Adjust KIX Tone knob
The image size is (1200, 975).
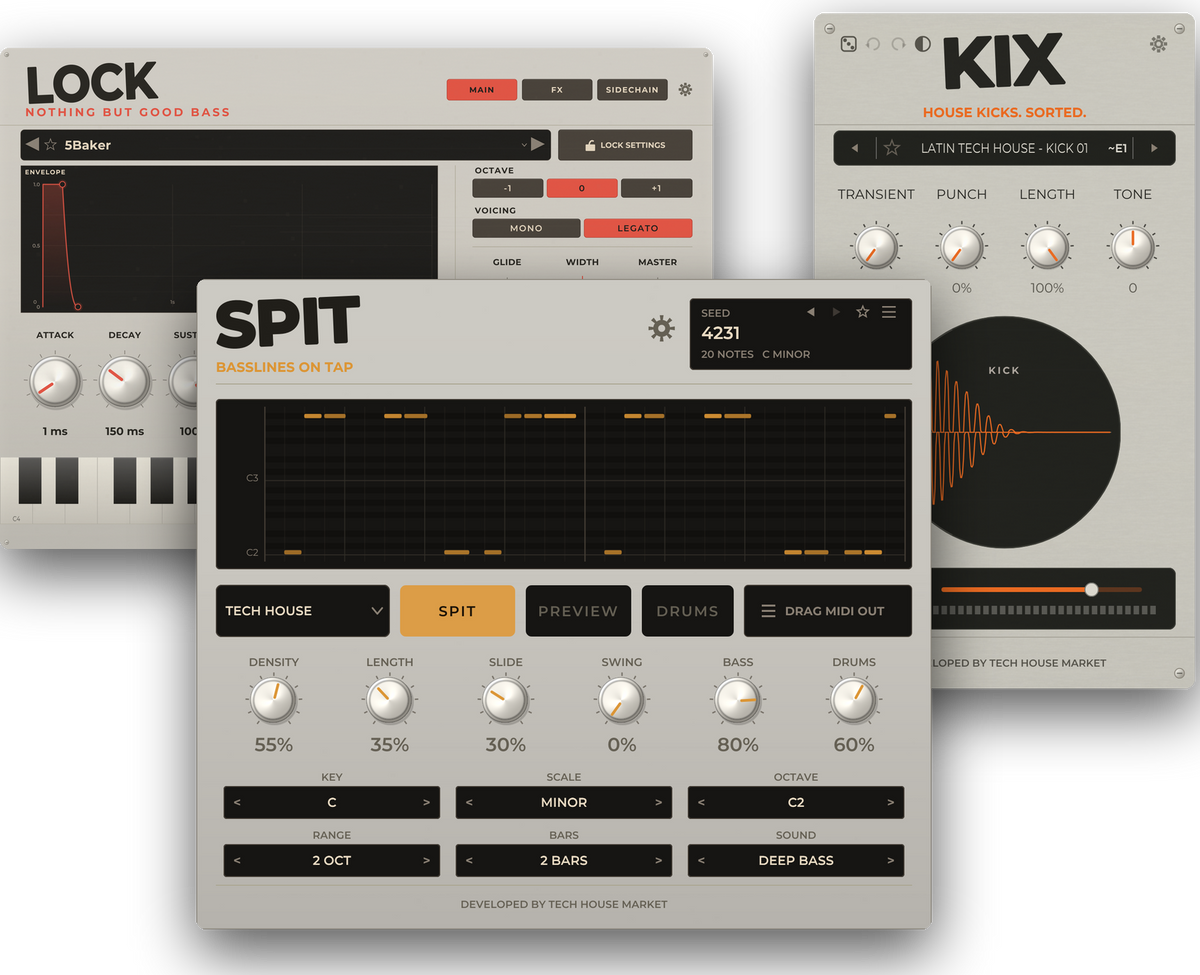pyautogui.click(x=1132, y=247)
